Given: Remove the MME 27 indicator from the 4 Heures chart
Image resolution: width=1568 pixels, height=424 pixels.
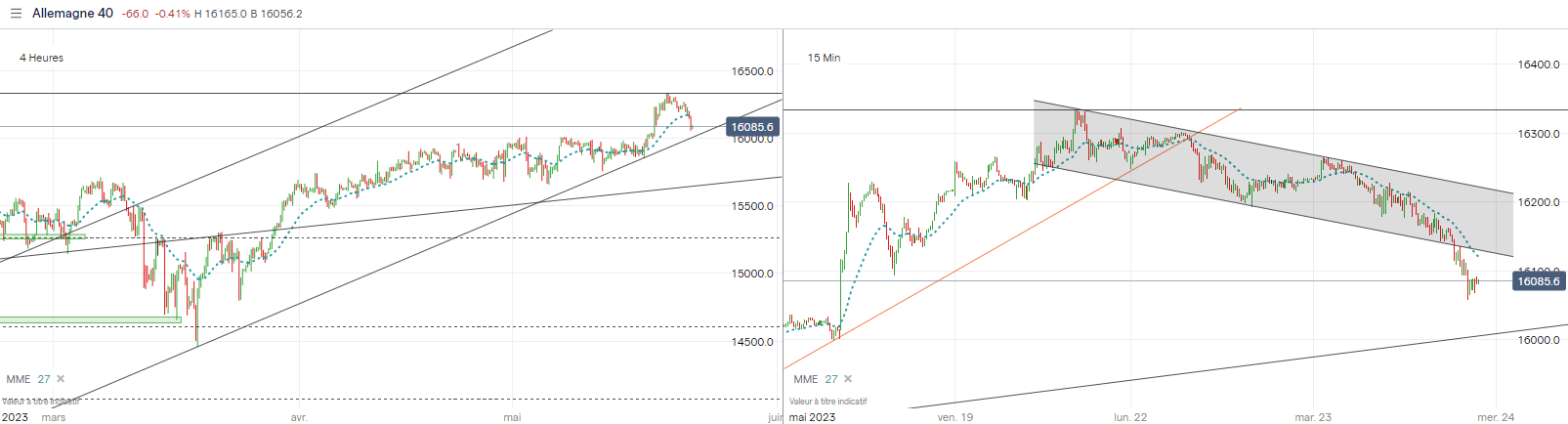Looking at the screenshot, I should (61, 379).
